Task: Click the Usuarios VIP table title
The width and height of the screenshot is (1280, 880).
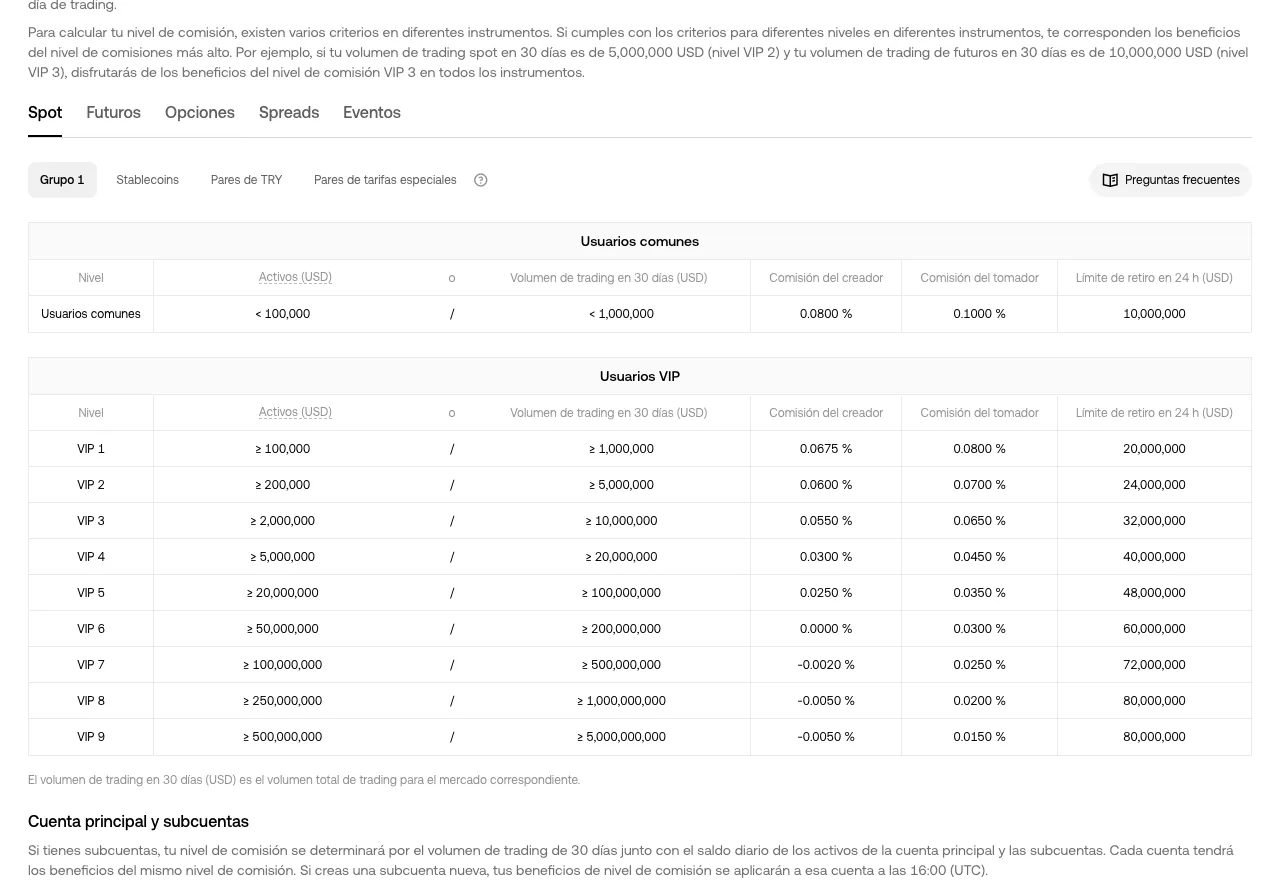Action: pyautogui.click(x=640, y=376)
